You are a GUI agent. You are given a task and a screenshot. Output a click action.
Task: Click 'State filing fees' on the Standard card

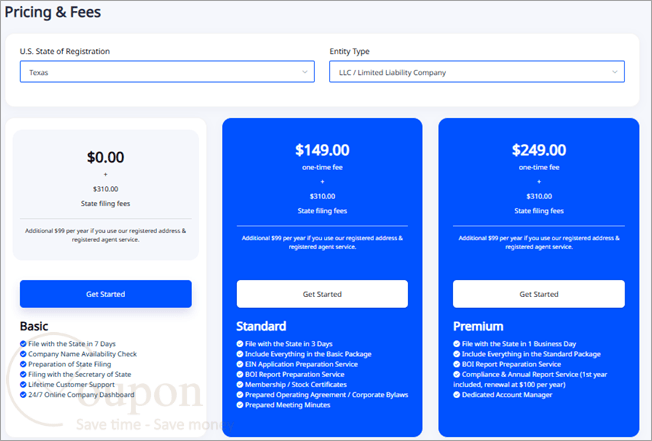click(x=322, y=211)
